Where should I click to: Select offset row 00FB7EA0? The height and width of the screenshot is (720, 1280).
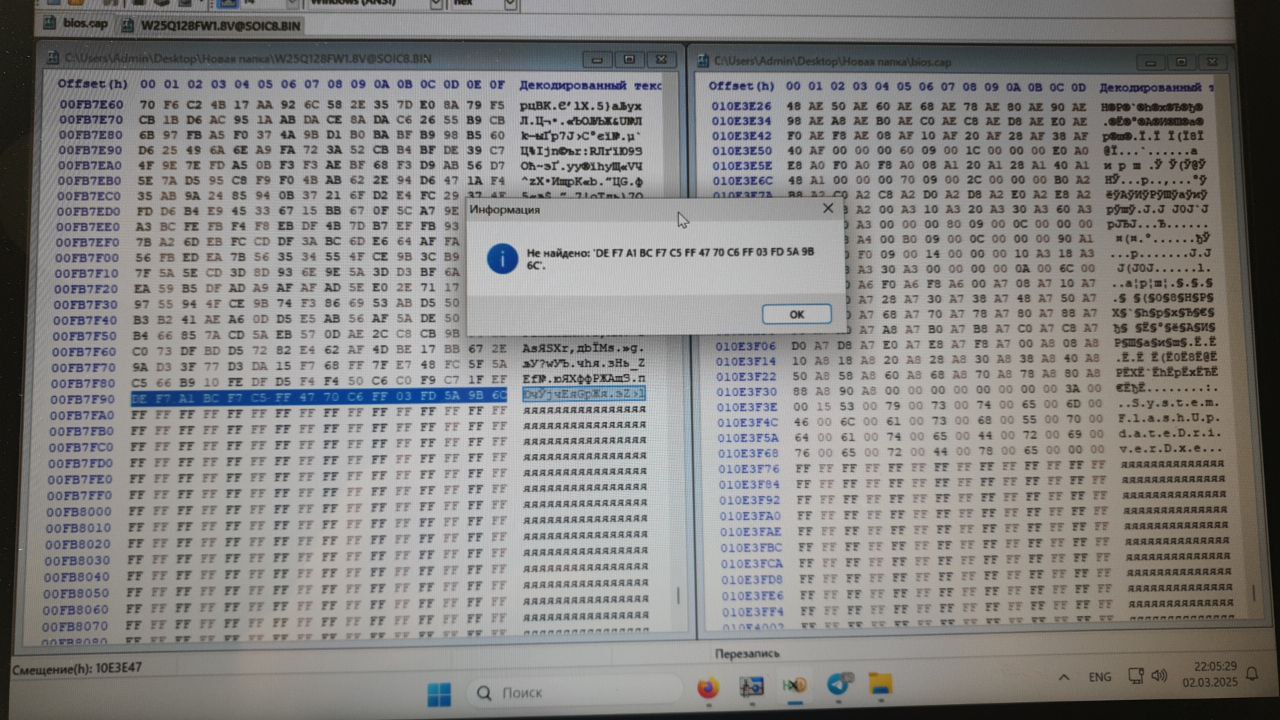(x=90, y=168)
